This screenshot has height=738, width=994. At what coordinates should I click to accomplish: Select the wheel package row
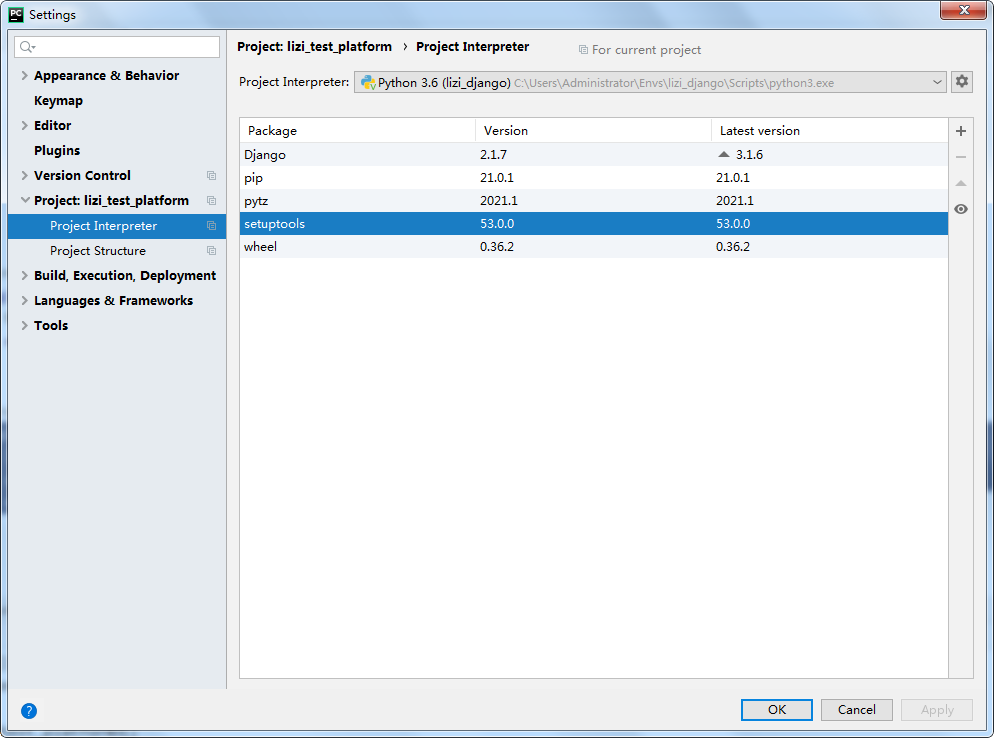(x=594, y=246)
